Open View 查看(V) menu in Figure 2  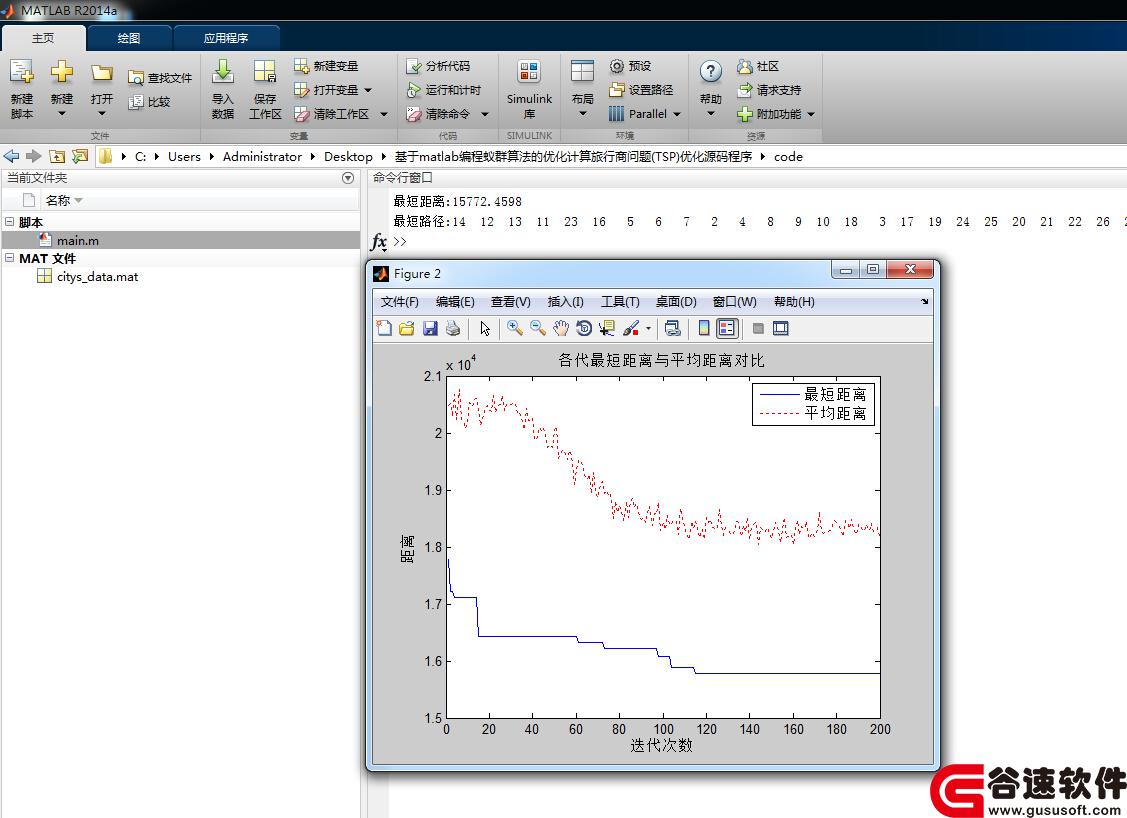coord(510,302)
